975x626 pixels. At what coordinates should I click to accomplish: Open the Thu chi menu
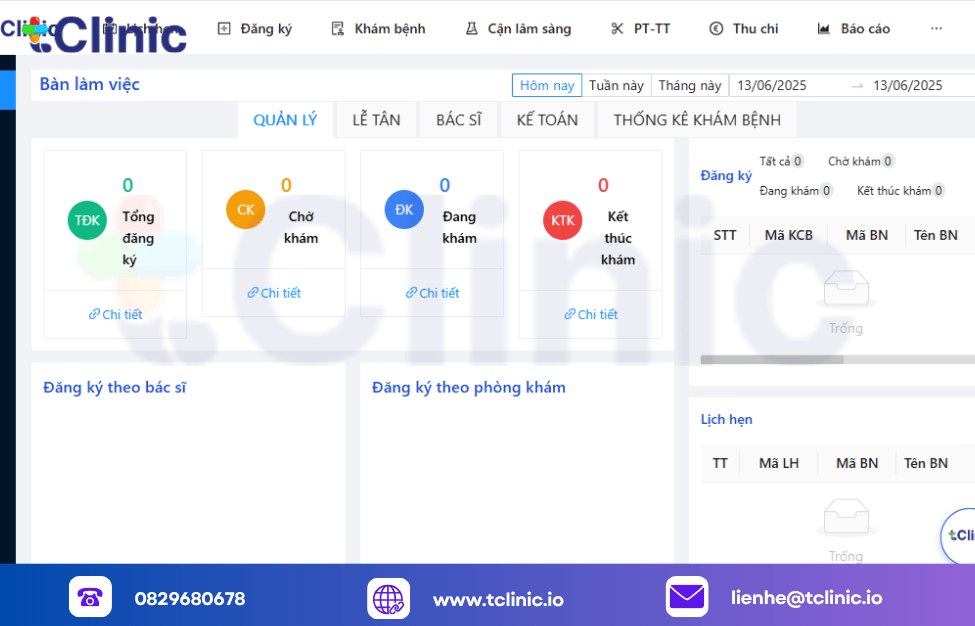click(744, 29)
